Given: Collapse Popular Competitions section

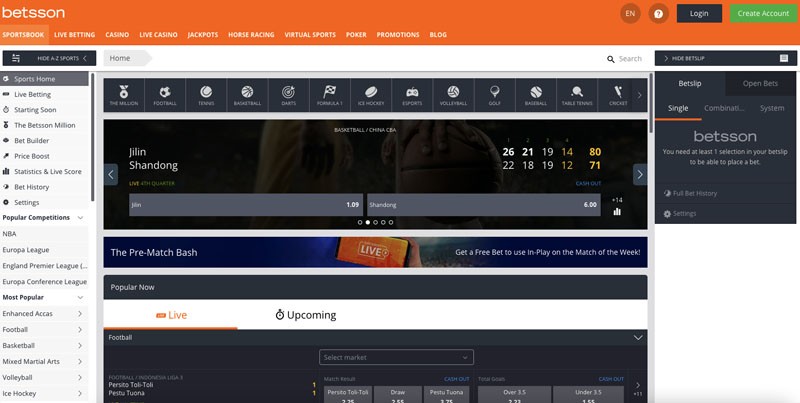Looking at the screenshot, I should (80, 218).
